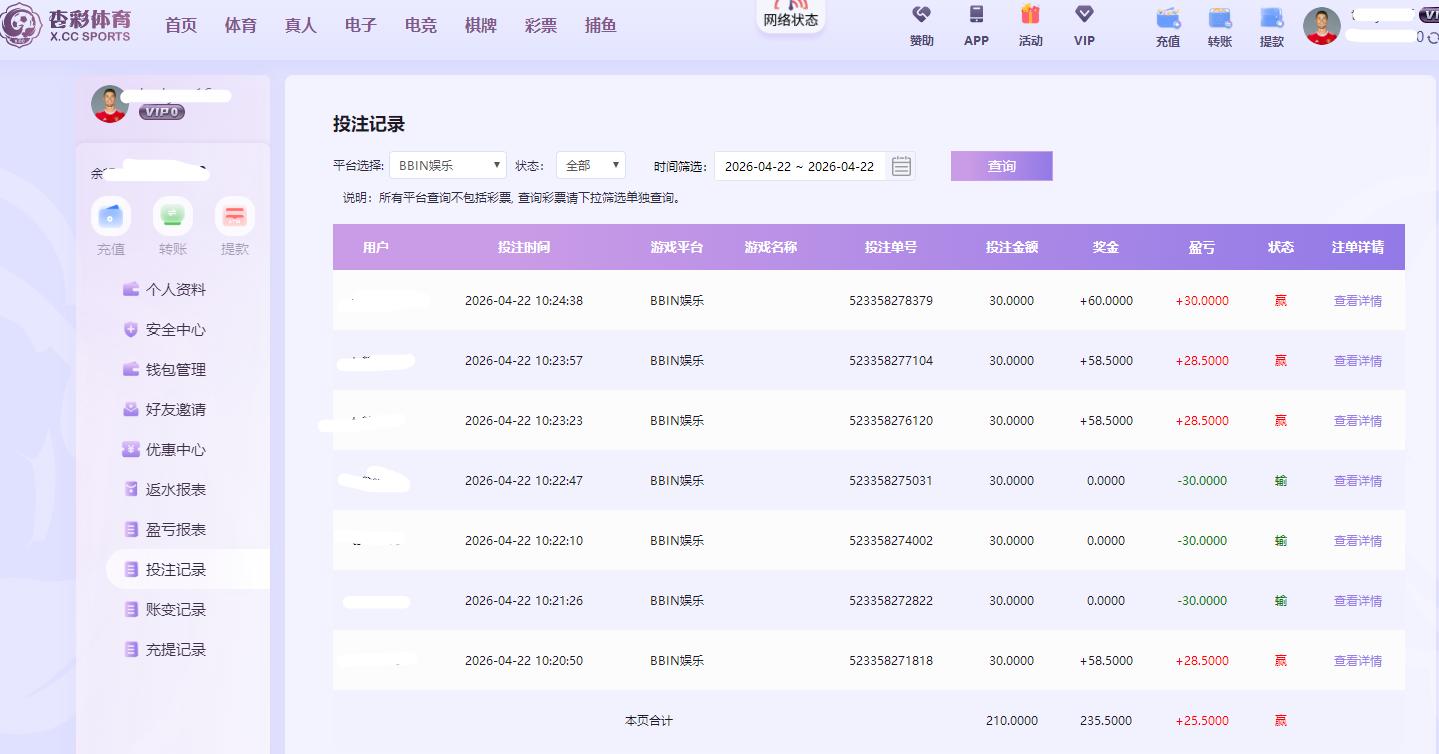Select 安全中心 in the sidebar menu

(175, 329)
